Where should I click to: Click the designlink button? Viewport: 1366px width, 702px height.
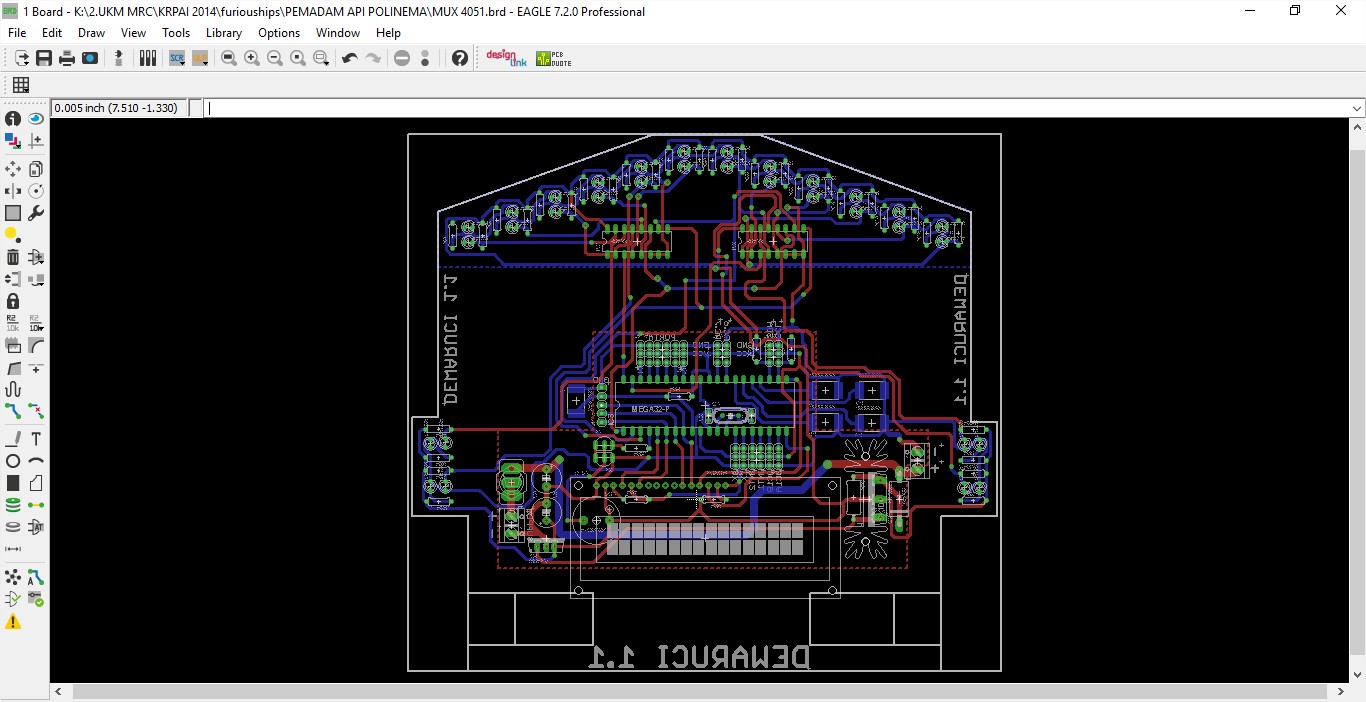click(x=506, y=58)
